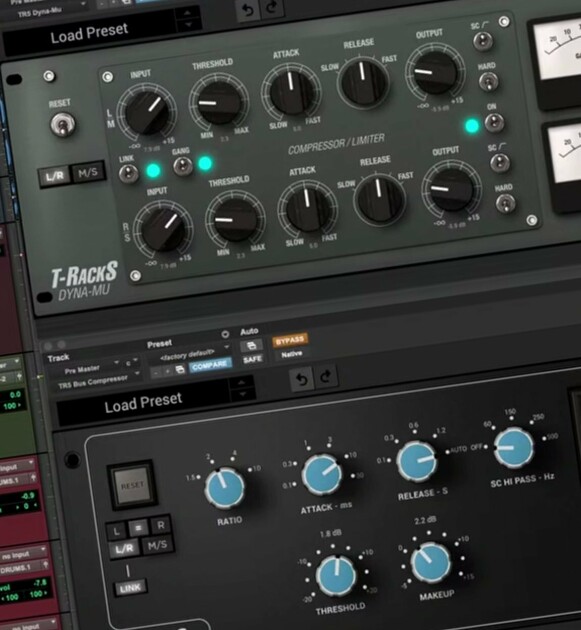Click the Bus Compressor preset up arrow
This screenshot has height=630, width=581.
241,382
